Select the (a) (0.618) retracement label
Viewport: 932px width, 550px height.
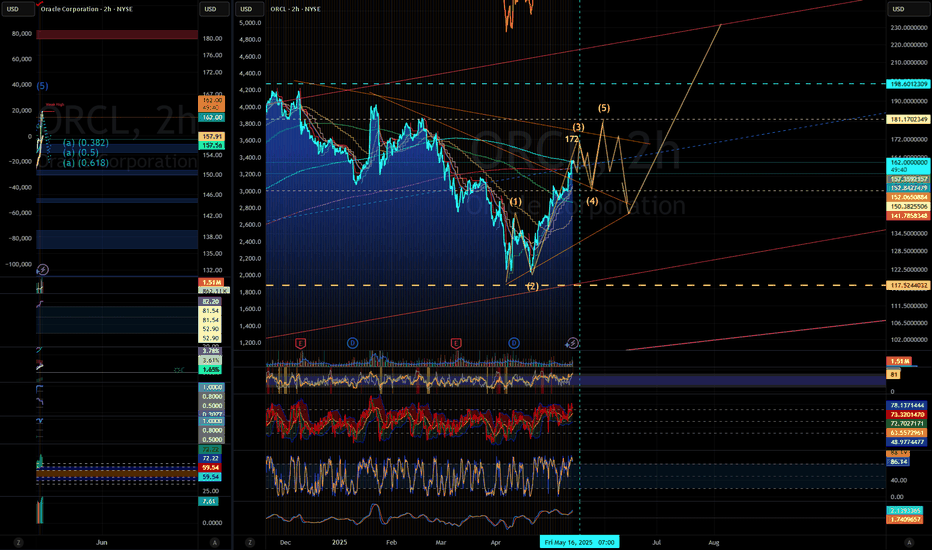point(86,162)
